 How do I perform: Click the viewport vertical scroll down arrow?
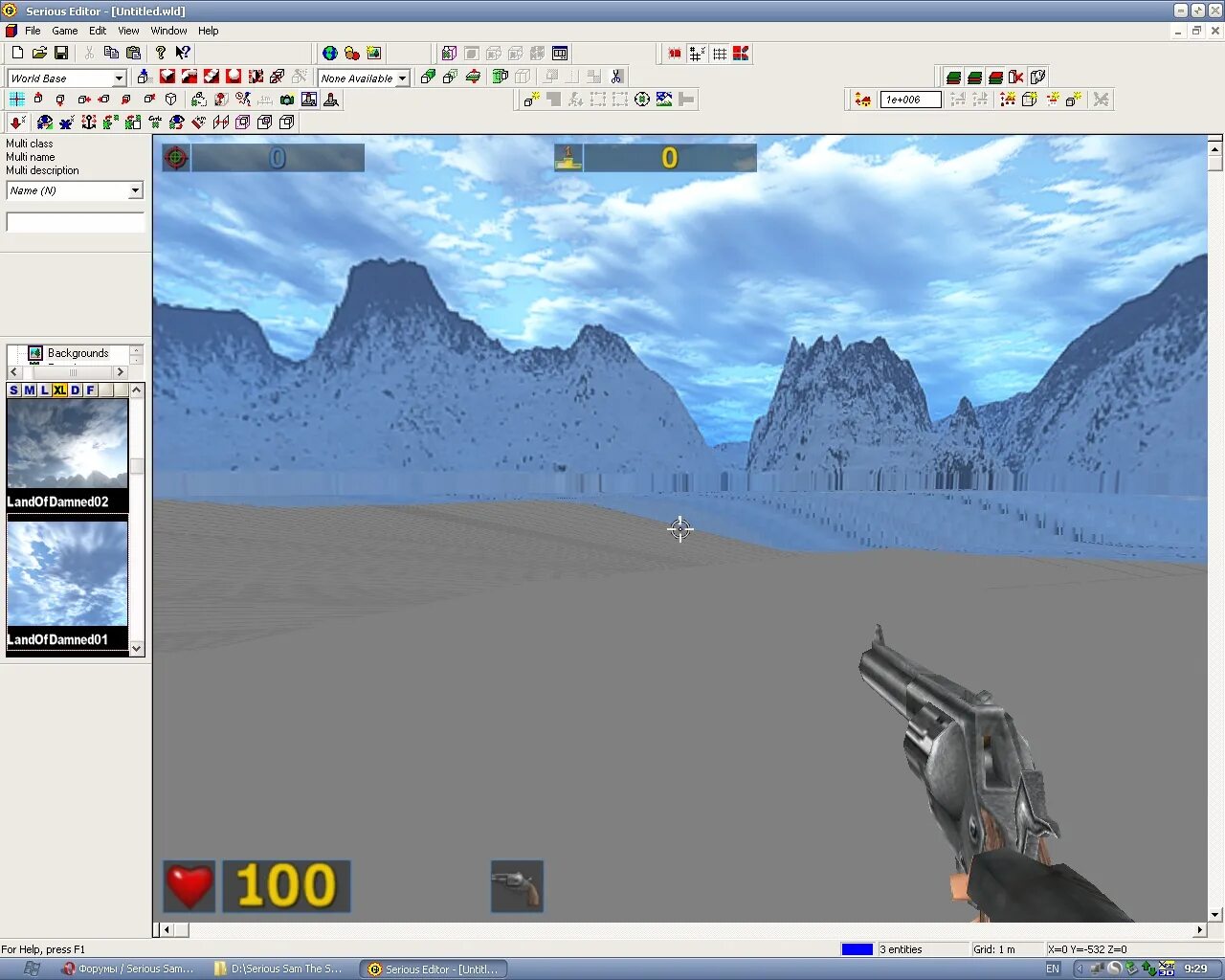point(1214,915)
